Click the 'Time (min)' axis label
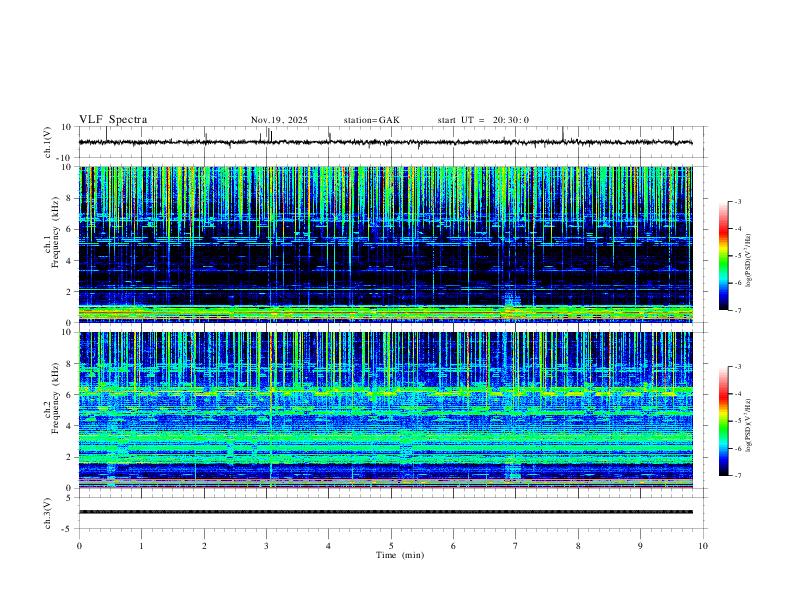 [400, 555]
